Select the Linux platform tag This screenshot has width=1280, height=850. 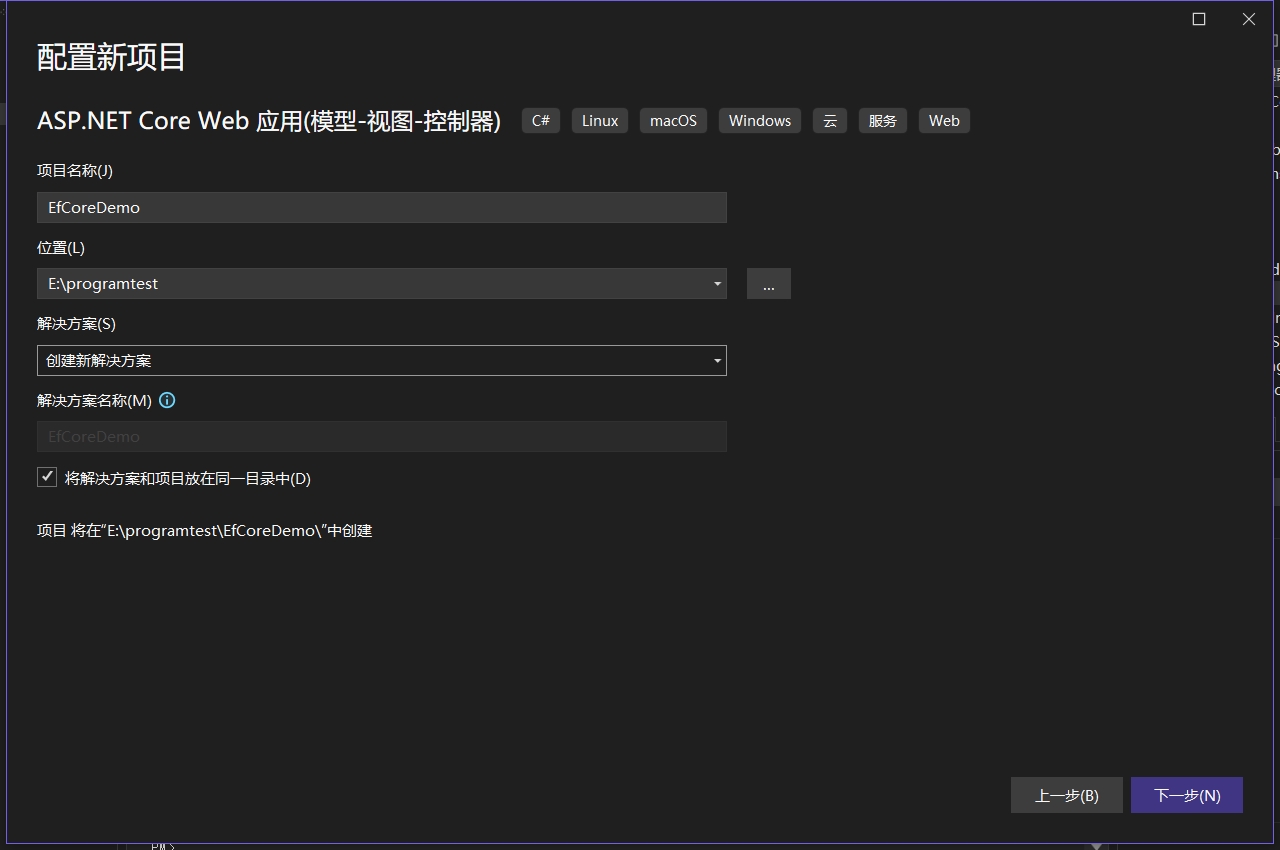pyautogui.click(x=599, y=120)
